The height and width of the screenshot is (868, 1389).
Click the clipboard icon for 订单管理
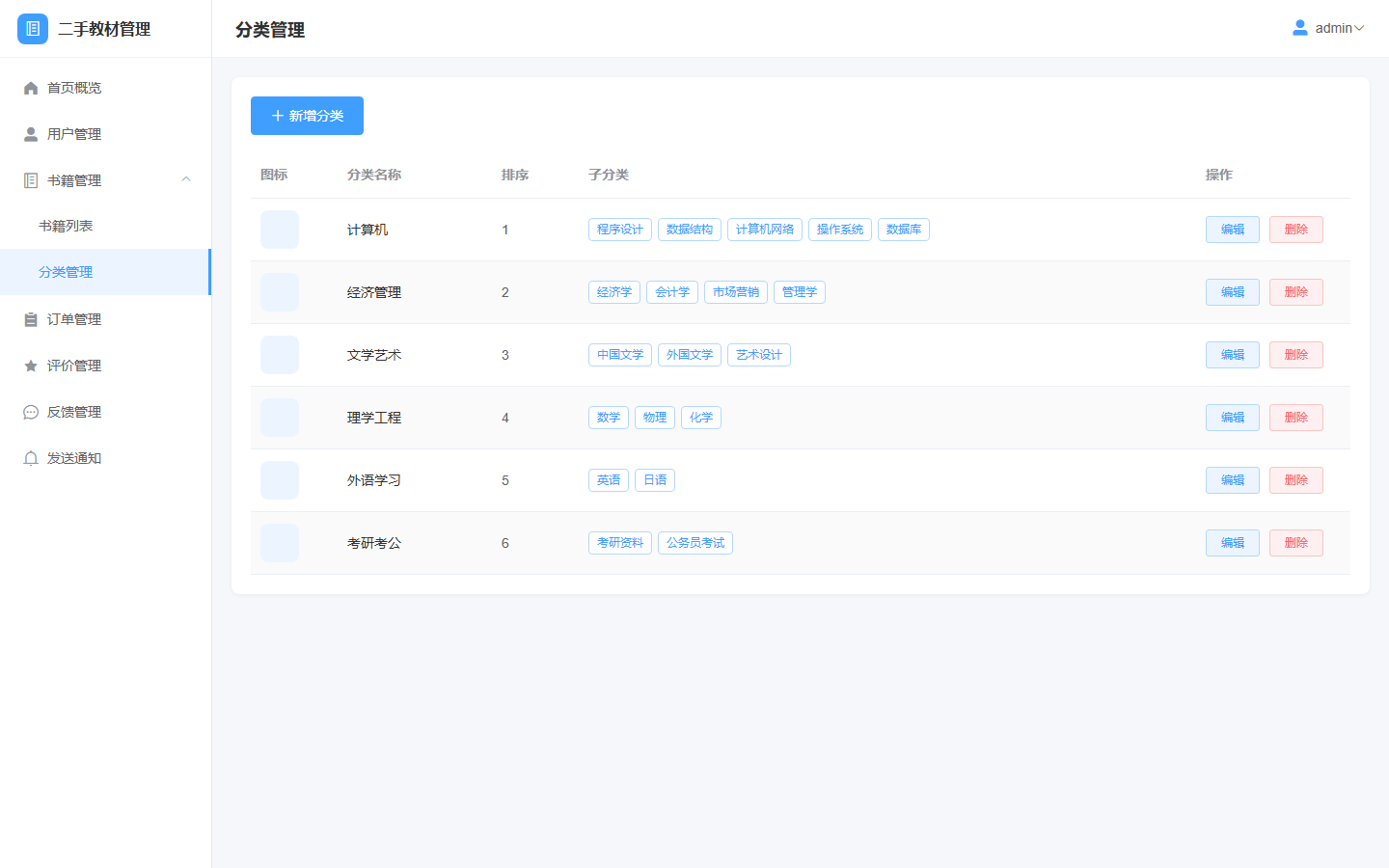31,319
